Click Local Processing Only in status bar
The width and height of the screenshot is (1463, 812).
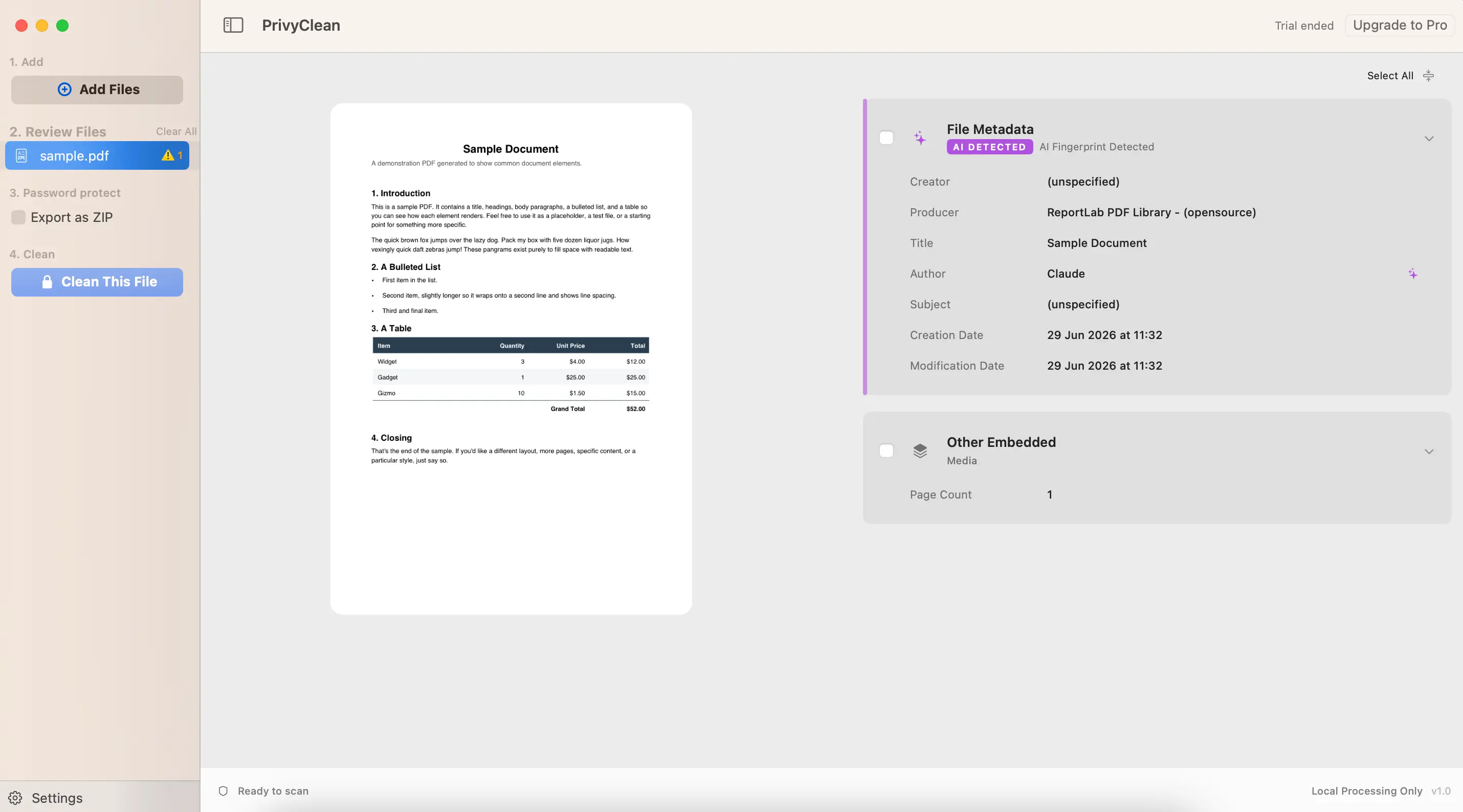pyautogui.click(x=1366, y=791)
